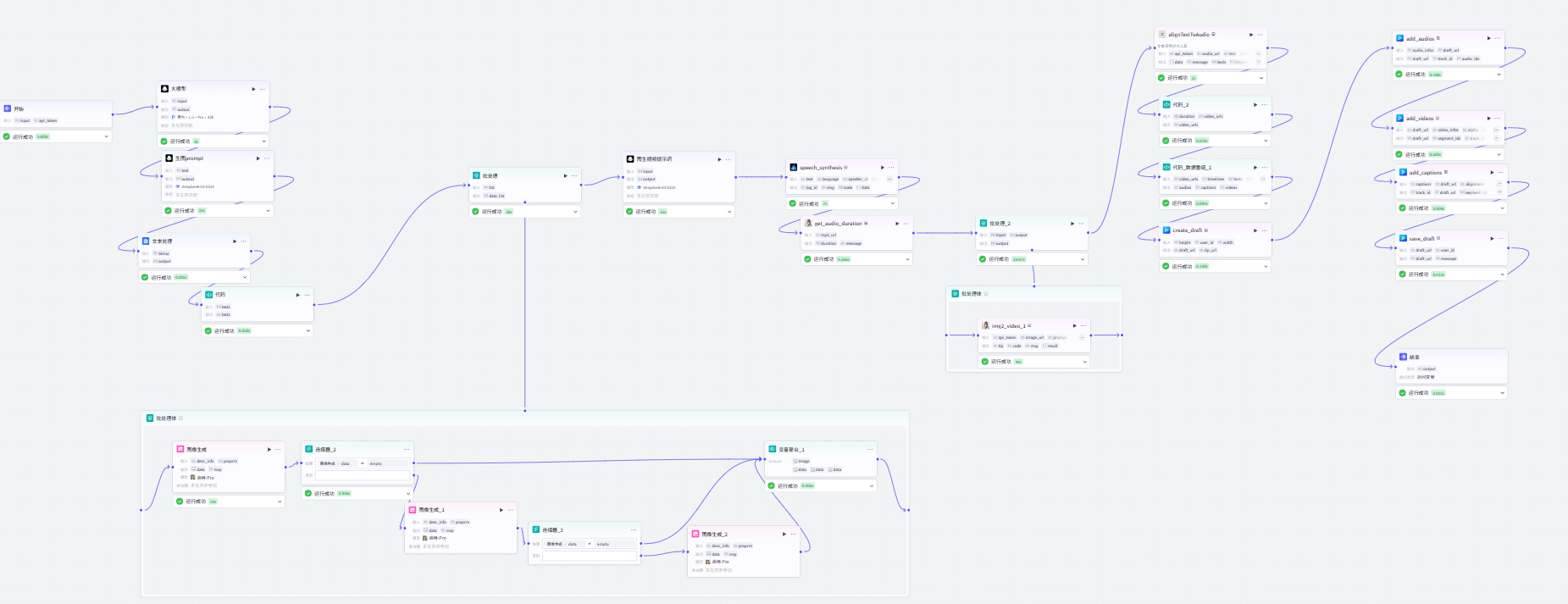Expand run result under 开始 node

click(x=106, y=136)
